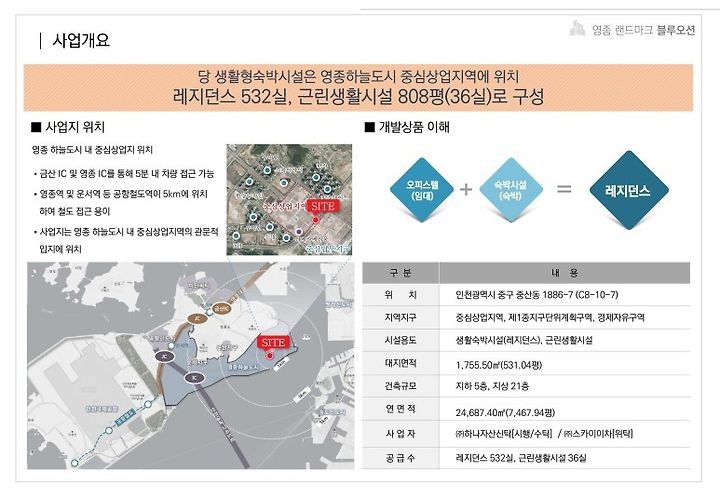Click value 생활숙박시설(레지던스), 근린생활시설
This screenshot has height=498, width=720.
(x=523, y=340)
